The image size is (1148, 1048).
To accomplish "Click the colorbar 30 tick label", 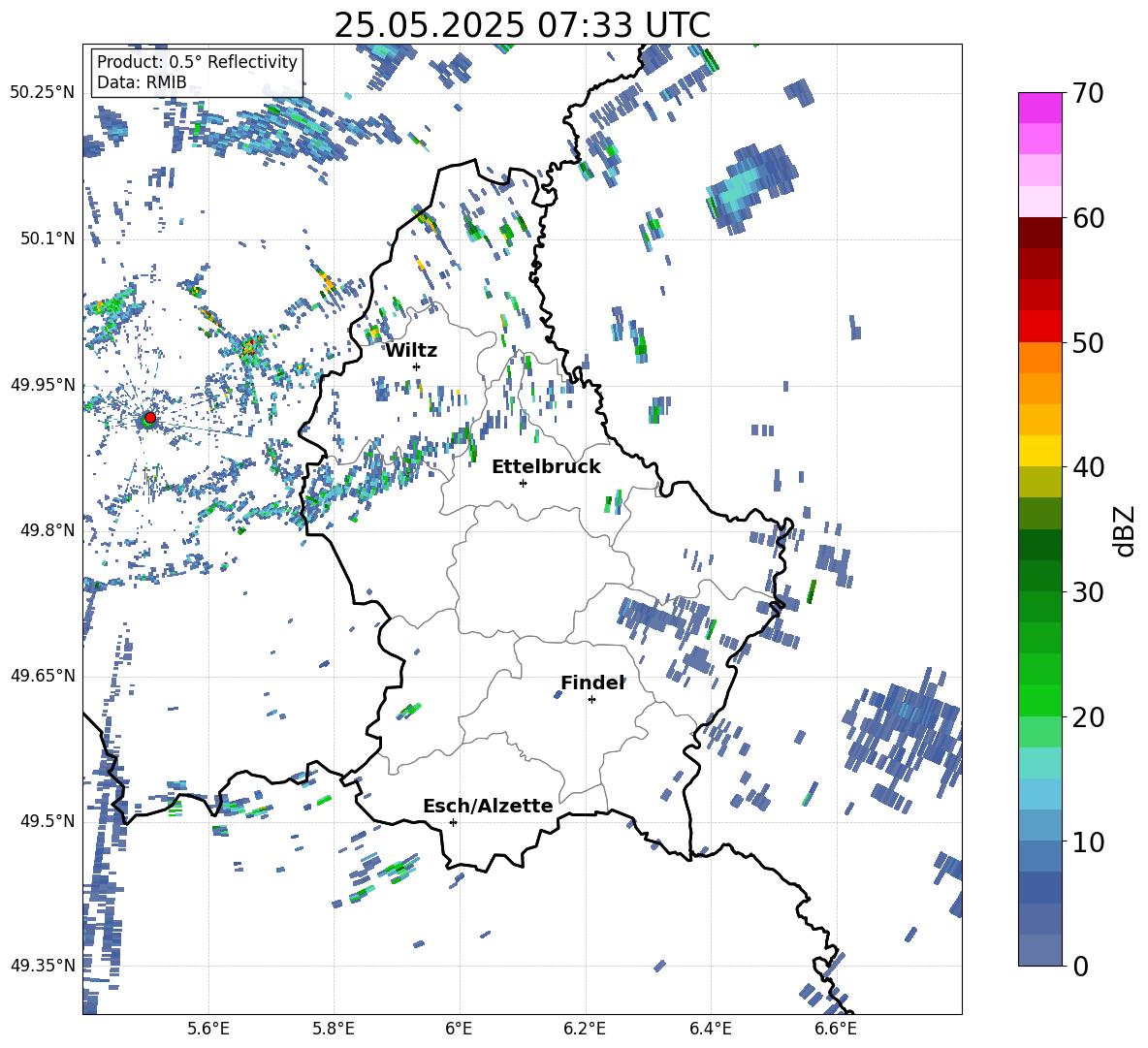I will (x=1088, y=592).
